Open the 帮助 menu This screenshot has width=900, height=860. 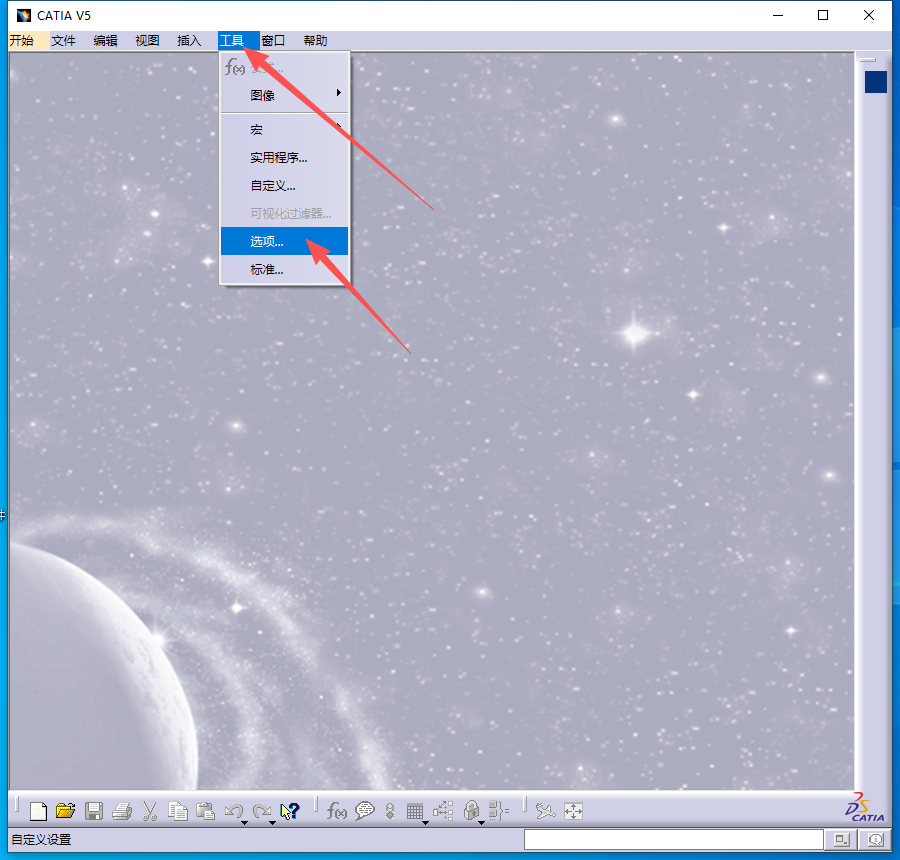point(315,41)
